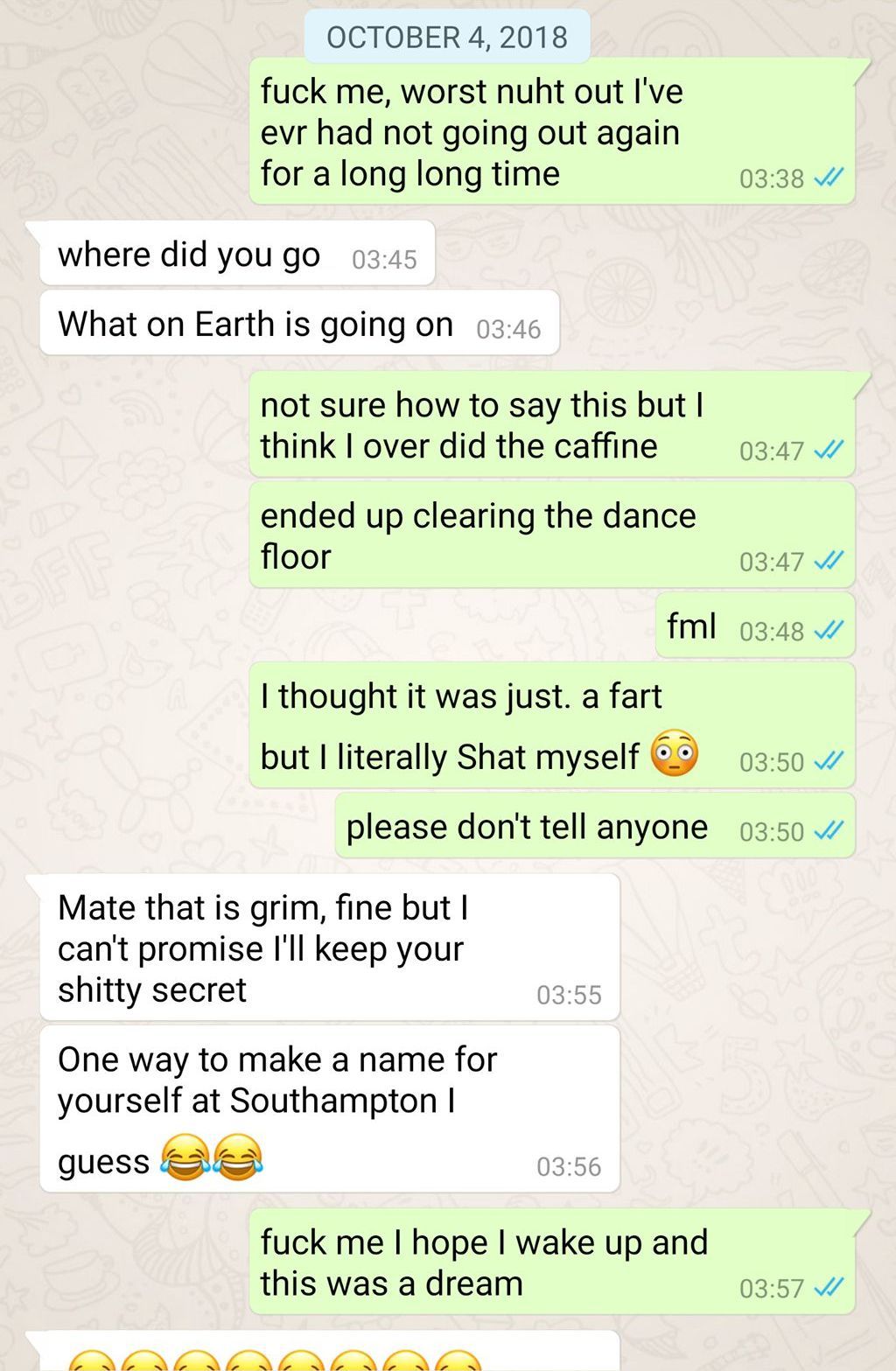Viewport: 896px width, 1371px height.
Task: Tap the 'fml' message bubble
Action: pyautogui.click(x=755, y=626)
